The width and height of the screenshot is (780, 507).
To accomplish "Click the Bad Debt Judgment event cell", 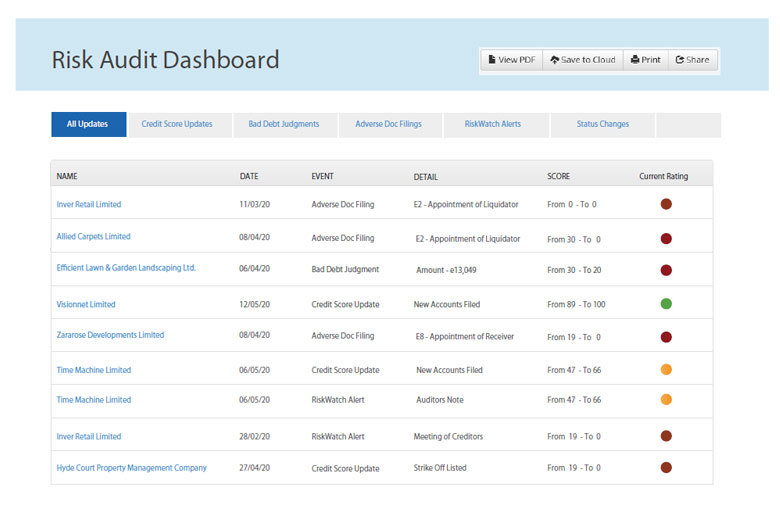I will (345, 269).
